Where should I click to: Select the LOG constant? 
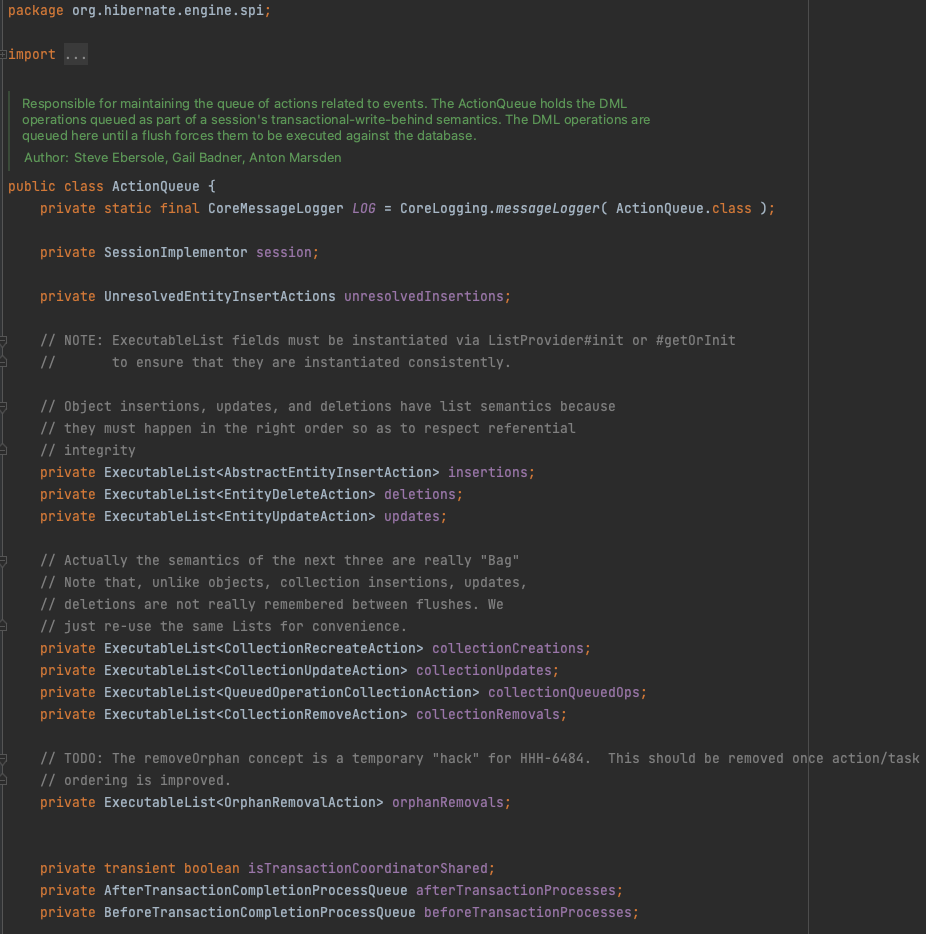click(x=363, y=208)
